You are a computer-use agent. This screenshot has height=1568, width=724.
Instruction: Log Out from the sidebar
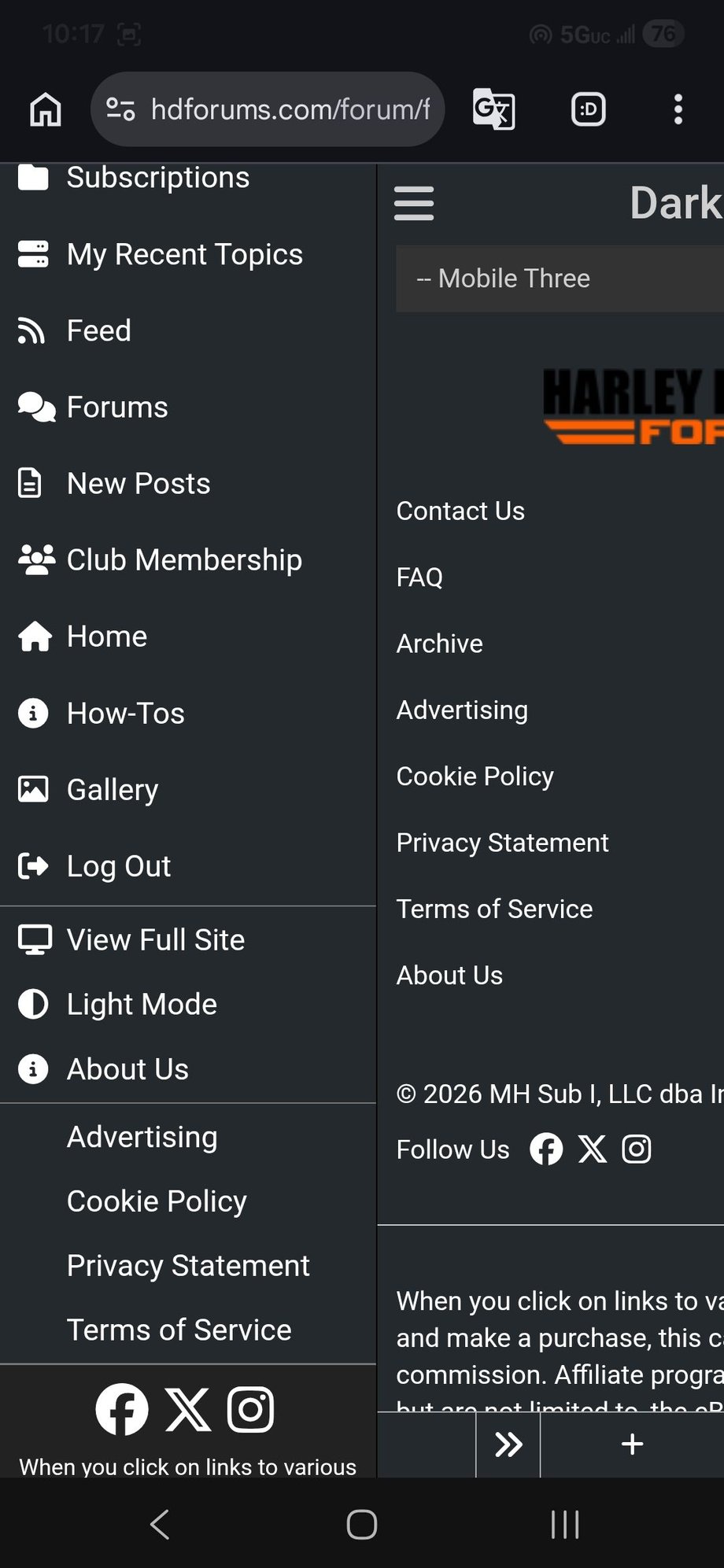[x=118, y=866]
